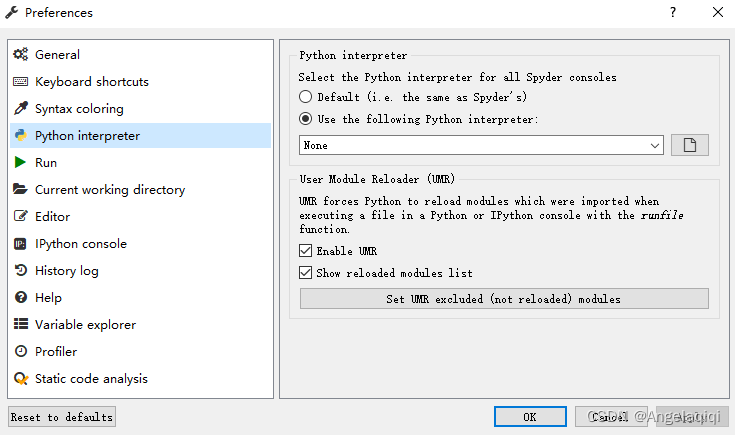The height and width of the screenshot is (435, 735).
Task: Click the General gears icon
Action: [x=20, y=55]
